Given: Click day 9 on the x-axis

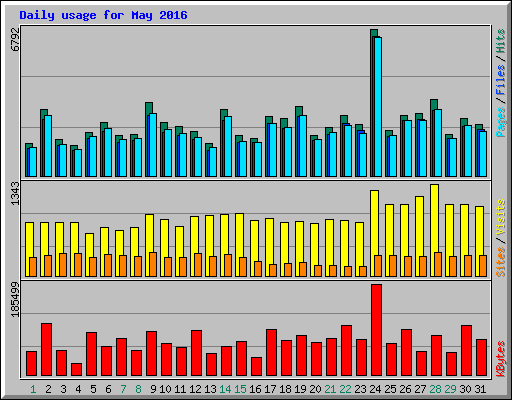Looking at the screenshot, I should pos(153,389).
